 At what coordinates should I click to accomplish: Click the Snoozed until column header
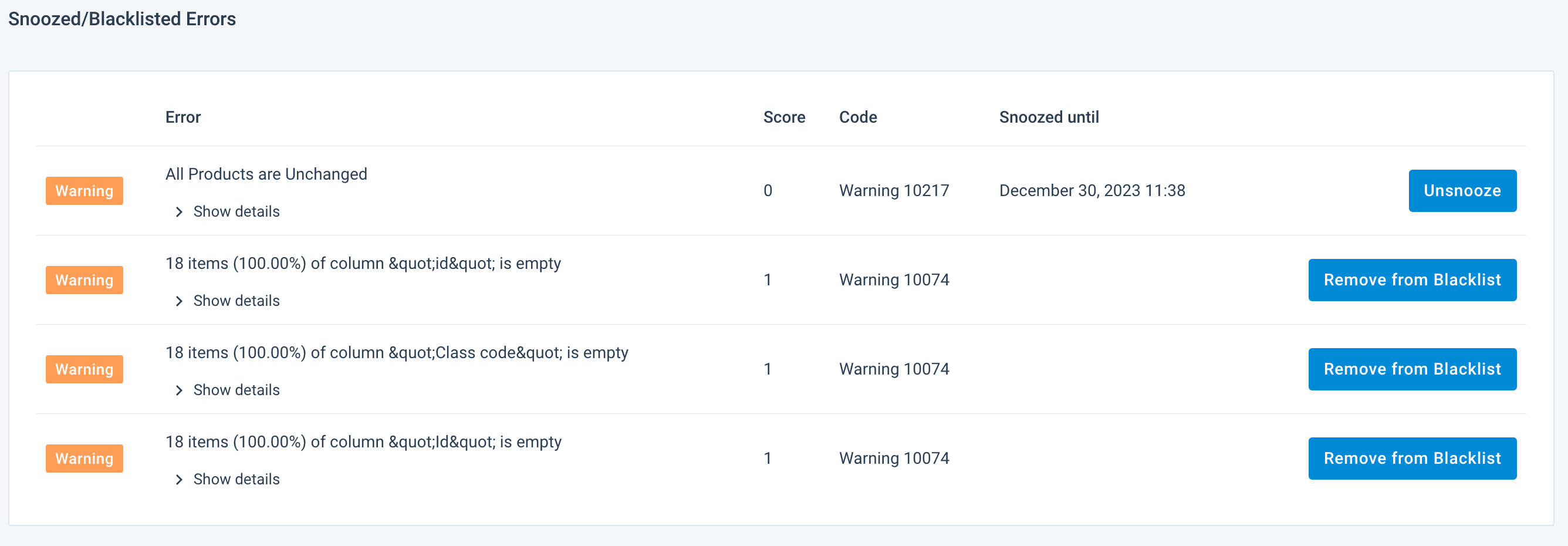pyautogui.click(x=1048, y=117)
